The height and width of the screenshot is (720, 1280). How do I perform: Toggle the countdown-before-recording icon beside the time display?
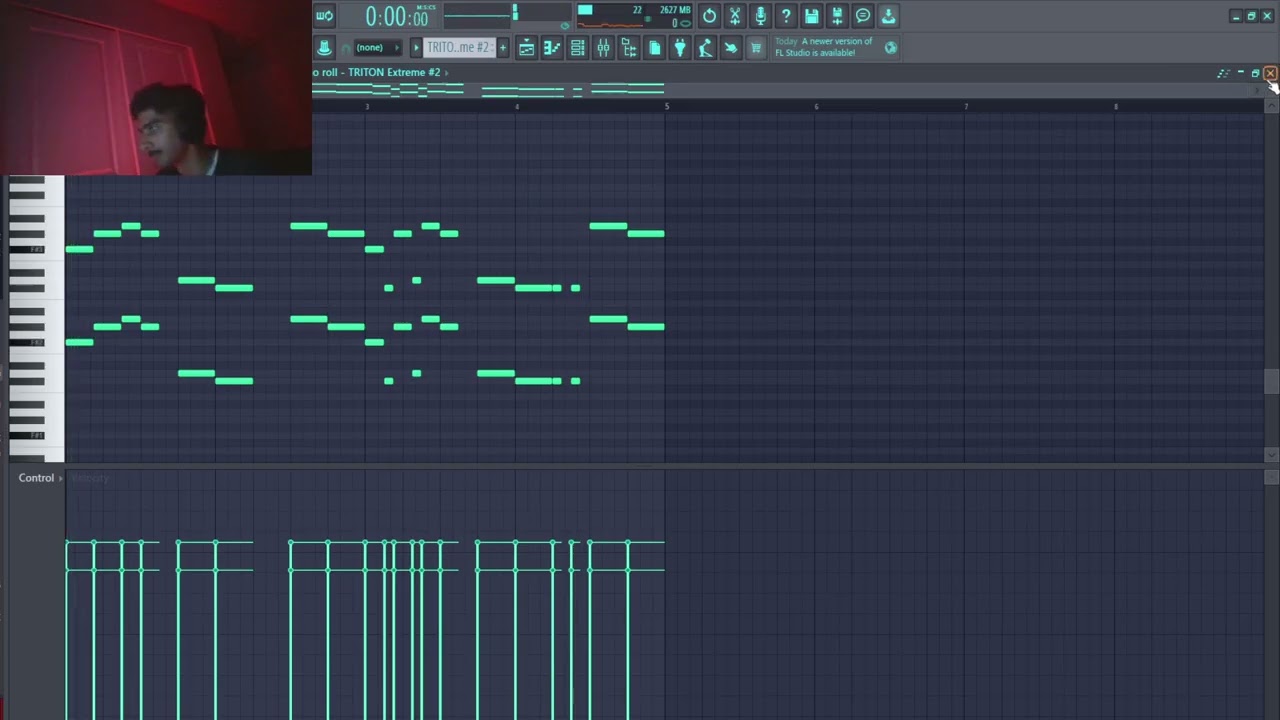coord(324,16)
